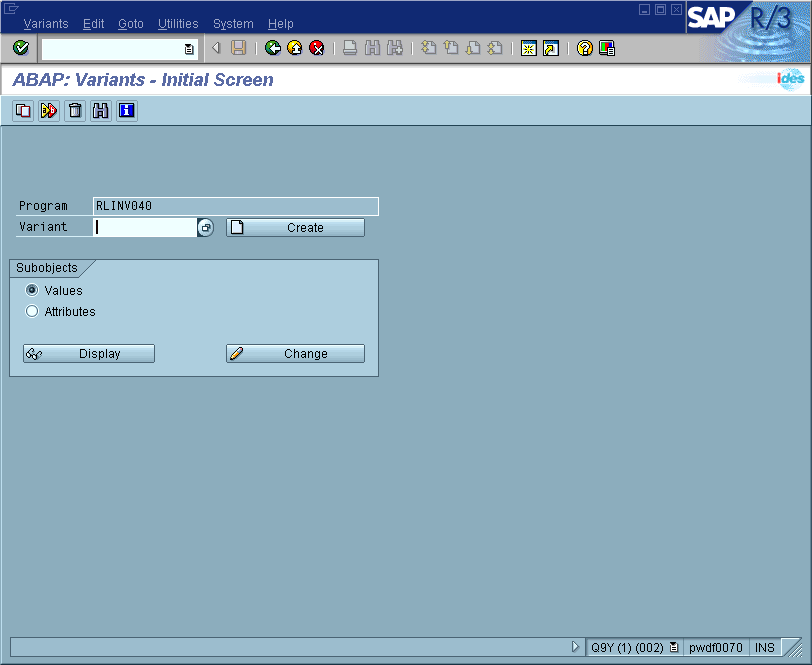Click the Change button
The width and height of the screenshot is (812, 665).
pyautogui.click(x=295, y=353)
